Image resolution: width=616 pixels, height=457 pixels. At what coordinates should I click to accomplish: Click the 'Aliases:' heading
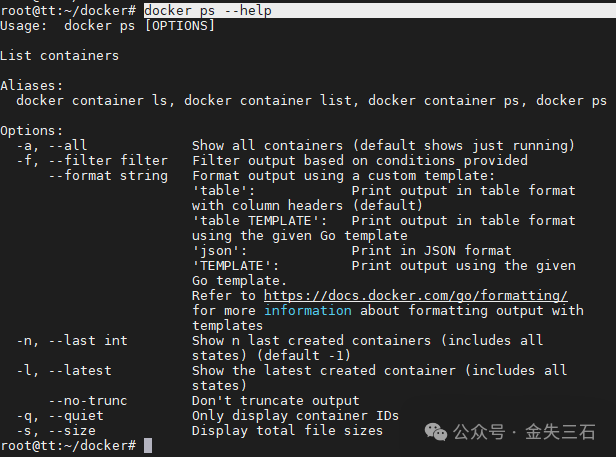point(31,86)
